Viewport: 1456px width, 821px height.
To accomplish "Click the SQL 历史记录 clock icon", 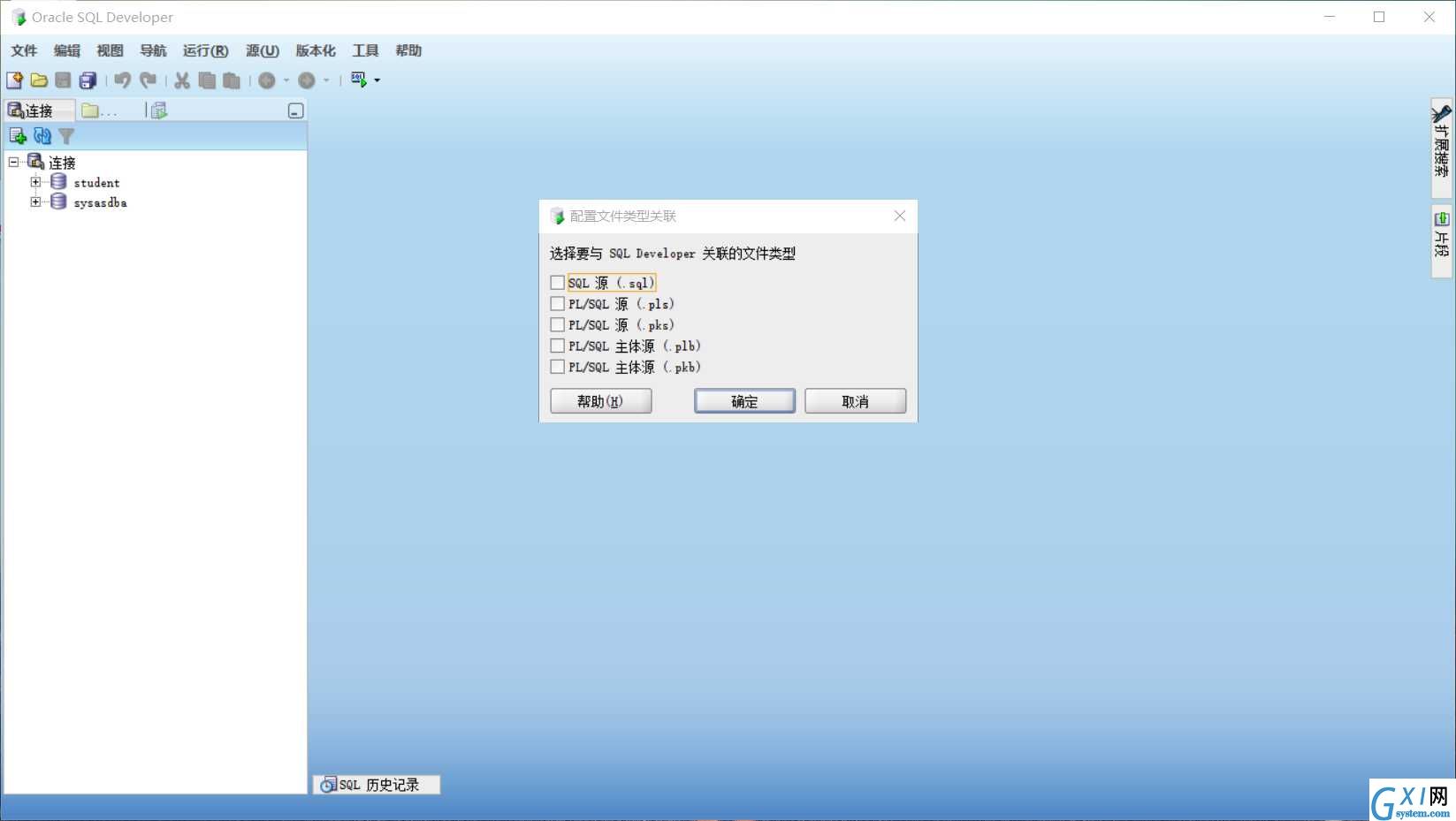I will (x=328, y=785).
